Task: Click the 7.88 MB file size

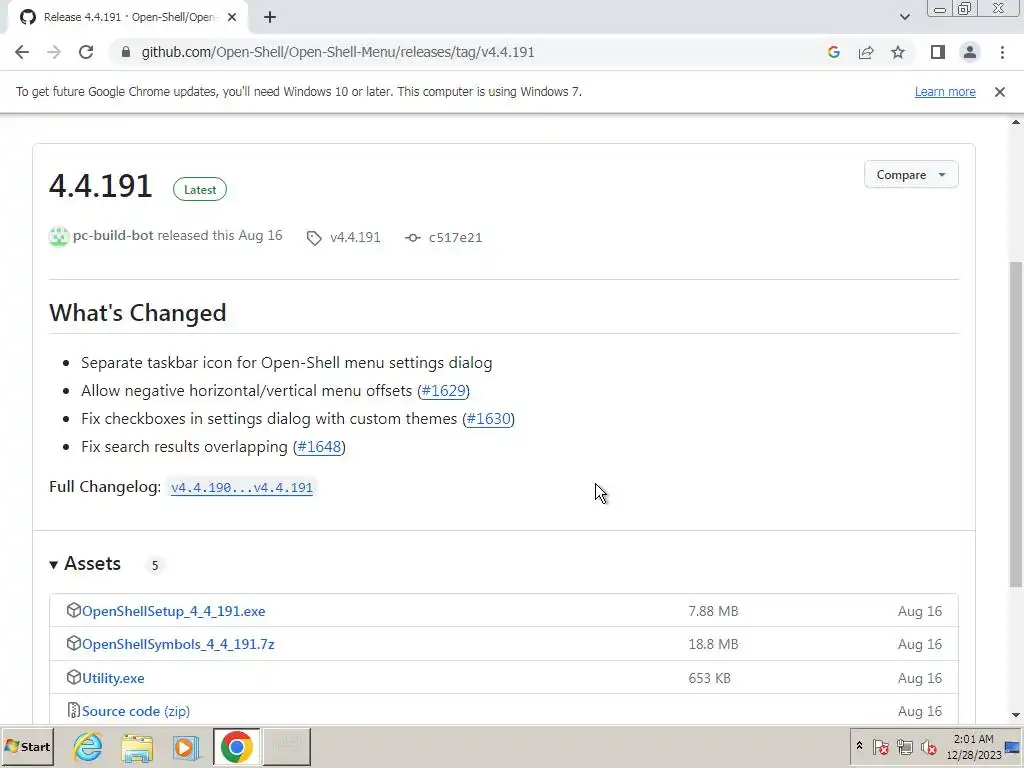Action: 713,611
